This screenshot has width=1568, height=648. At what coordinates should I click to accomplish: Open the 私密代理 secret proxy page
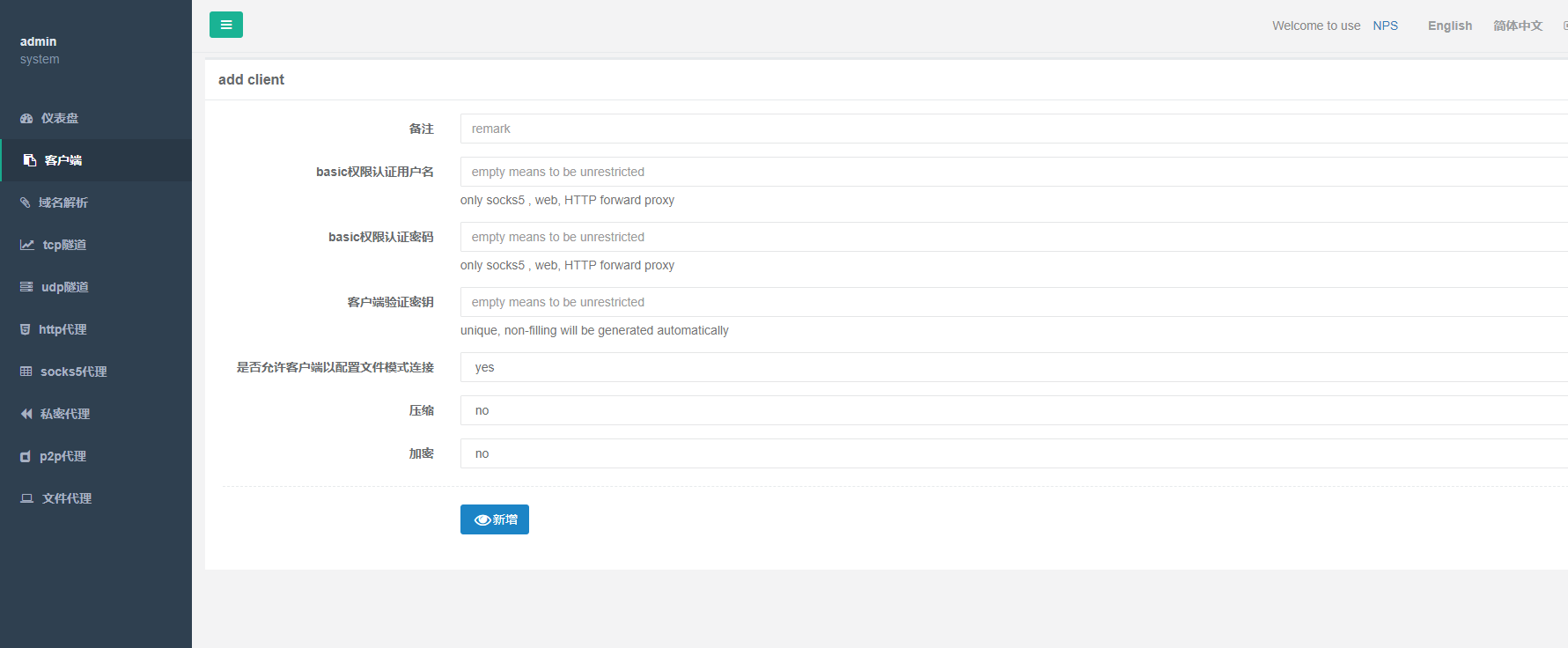coord(96,414)
